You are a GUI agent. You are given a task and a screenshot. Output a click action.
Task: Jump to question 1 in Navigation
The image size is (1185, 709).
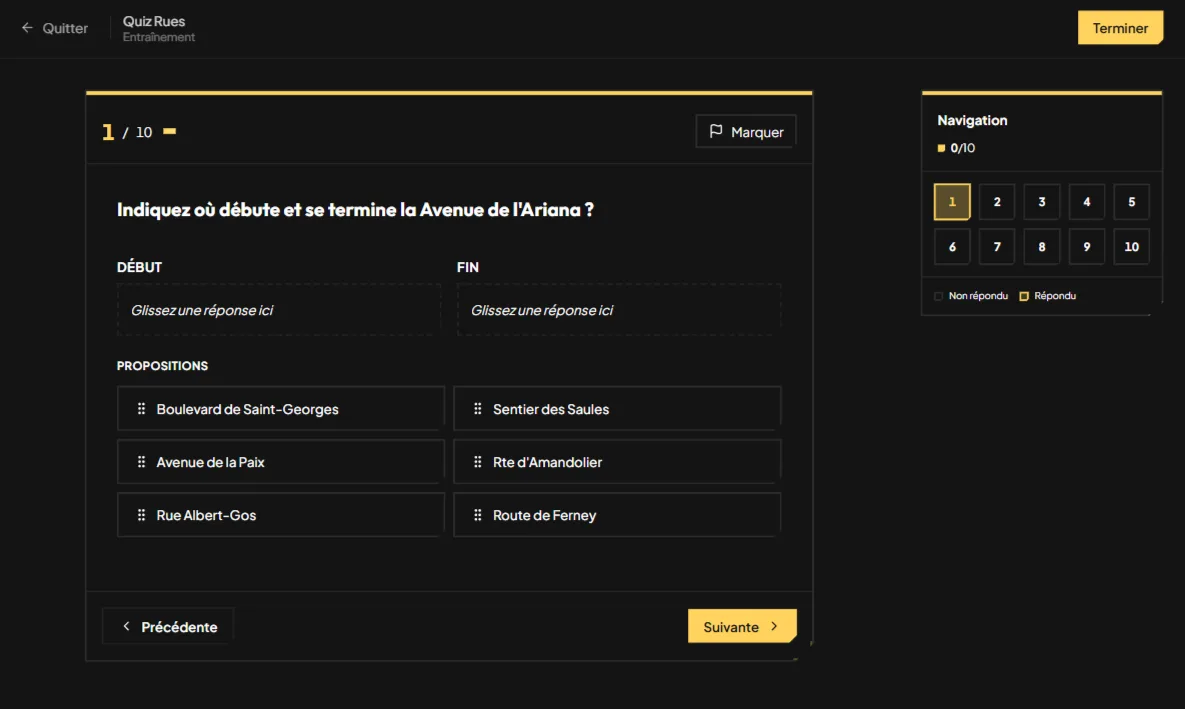tap(952, 202)
